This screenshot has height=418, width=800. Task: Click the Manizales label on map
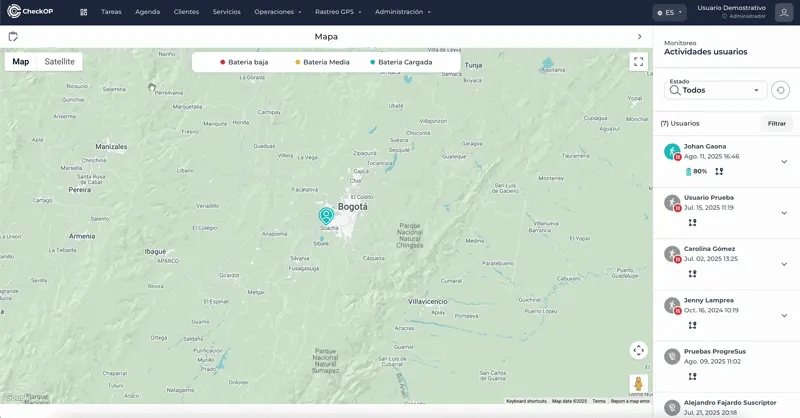111,146
